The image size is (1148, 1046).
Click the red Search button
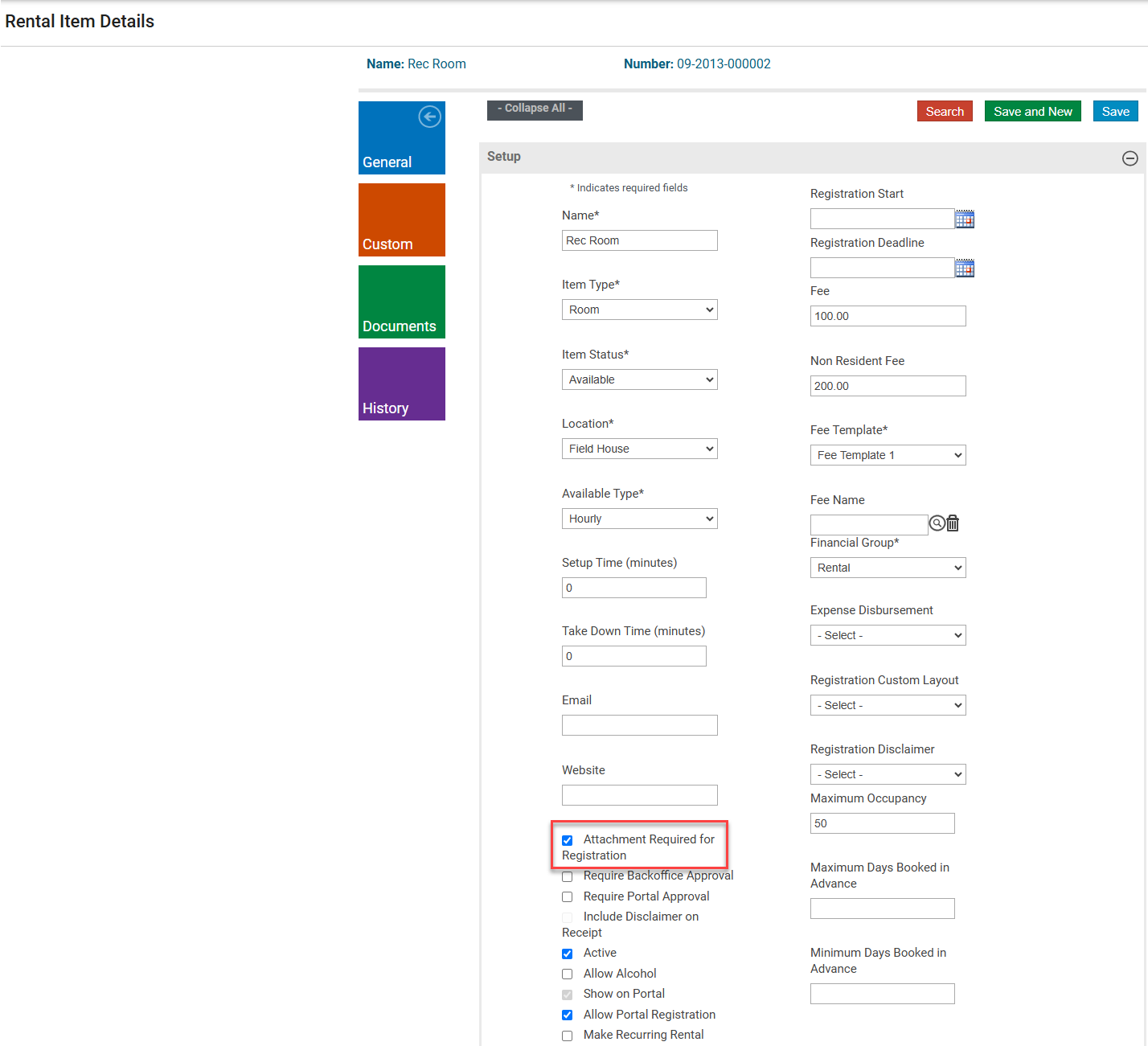pos(945,111)
